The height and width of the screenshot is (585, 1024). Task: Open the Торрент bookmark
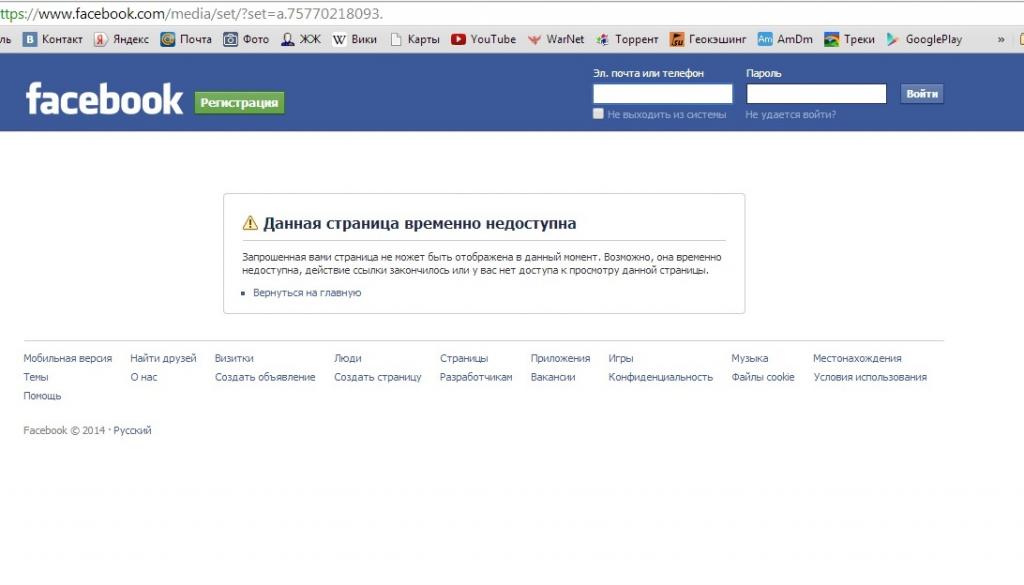coord(627,40)
